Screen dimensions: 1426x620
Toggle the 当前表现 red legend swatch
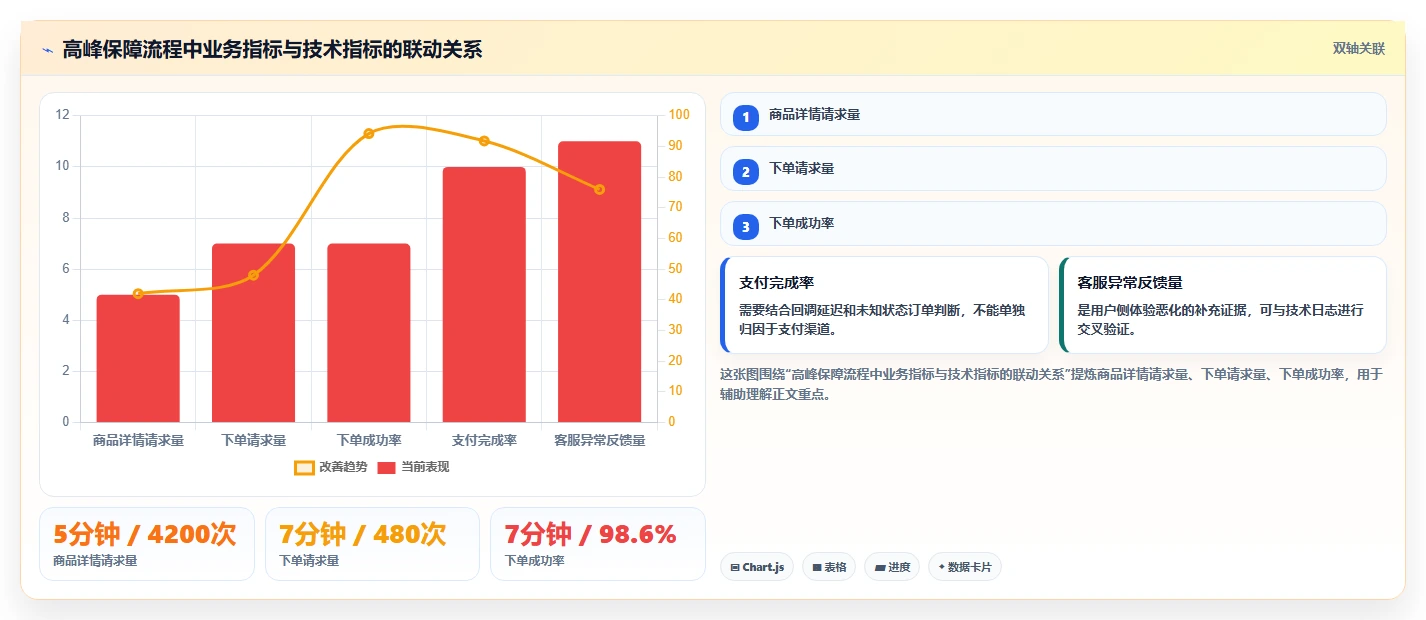387,467
